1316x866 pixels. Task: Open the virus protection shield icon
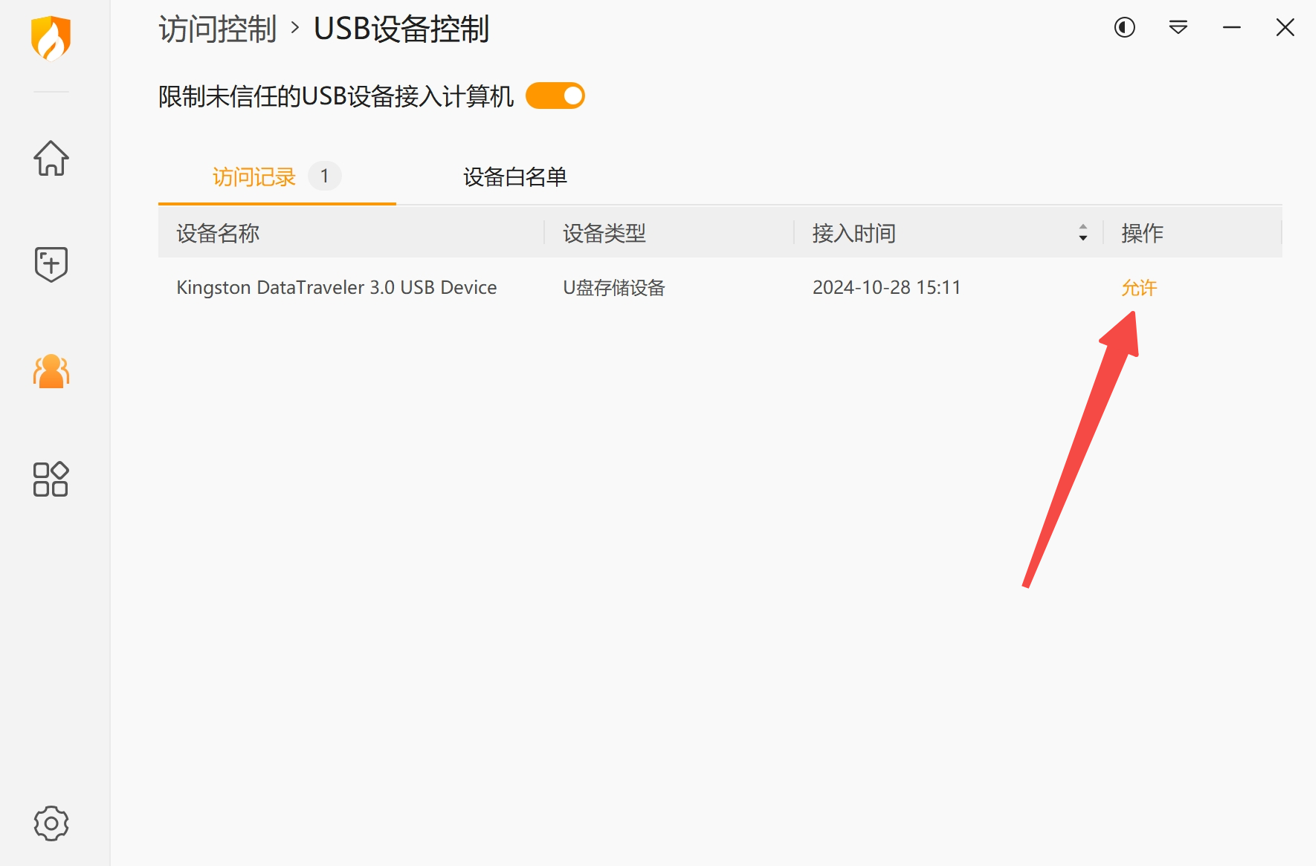pyautogui.click(x=51, y=265)
